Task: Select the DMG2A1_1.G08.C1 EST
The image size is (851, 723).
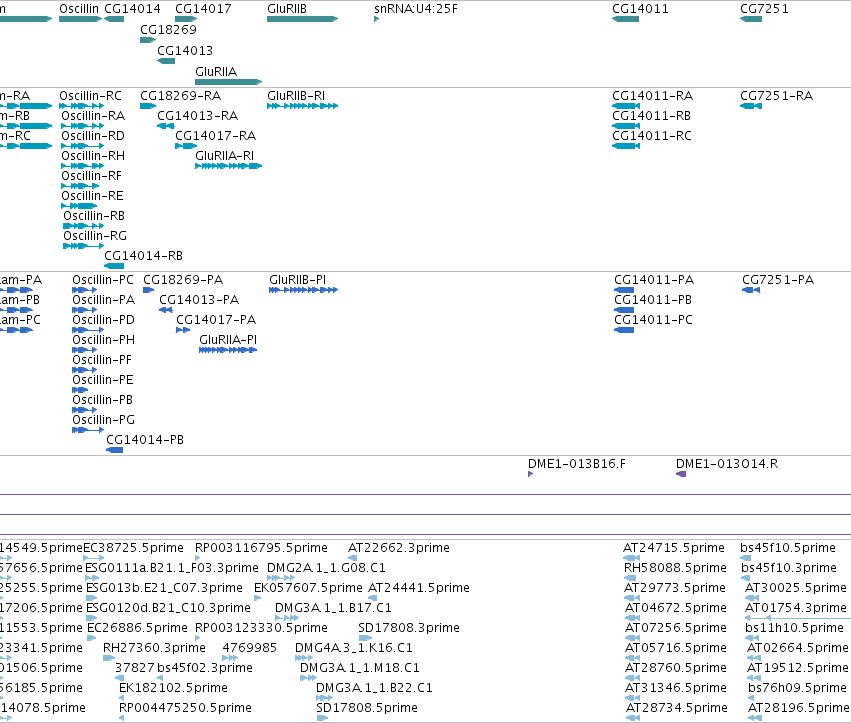Action: pyautogui.click(x=326, y=568)
